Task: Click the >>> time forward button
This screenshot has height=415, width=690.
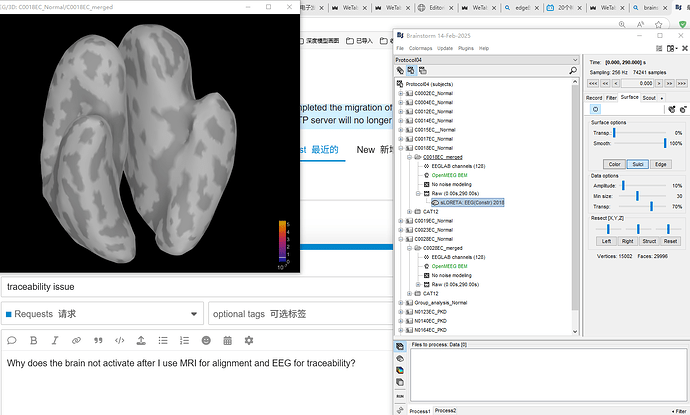Action: pyautogui.click(x=682, y=83)
